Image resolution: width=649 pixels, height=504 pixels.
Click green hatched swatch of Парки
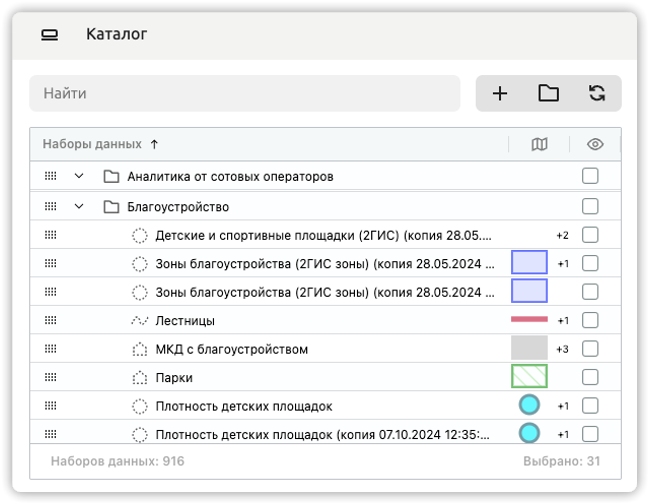tap(529, 376)
